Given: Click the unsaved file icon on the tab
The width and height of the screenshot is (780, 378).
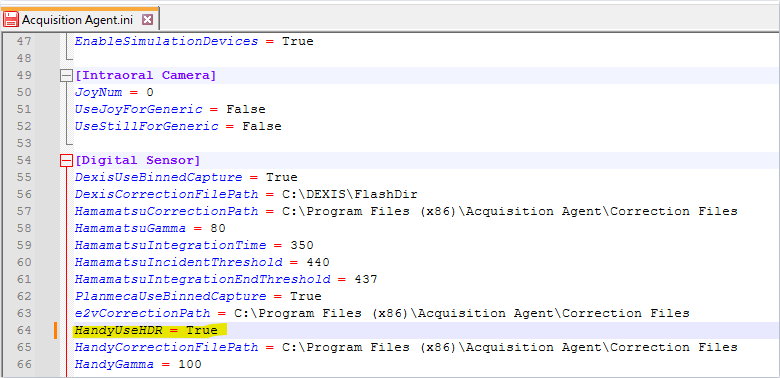Looking at the screenshot, I should [11, 19].
